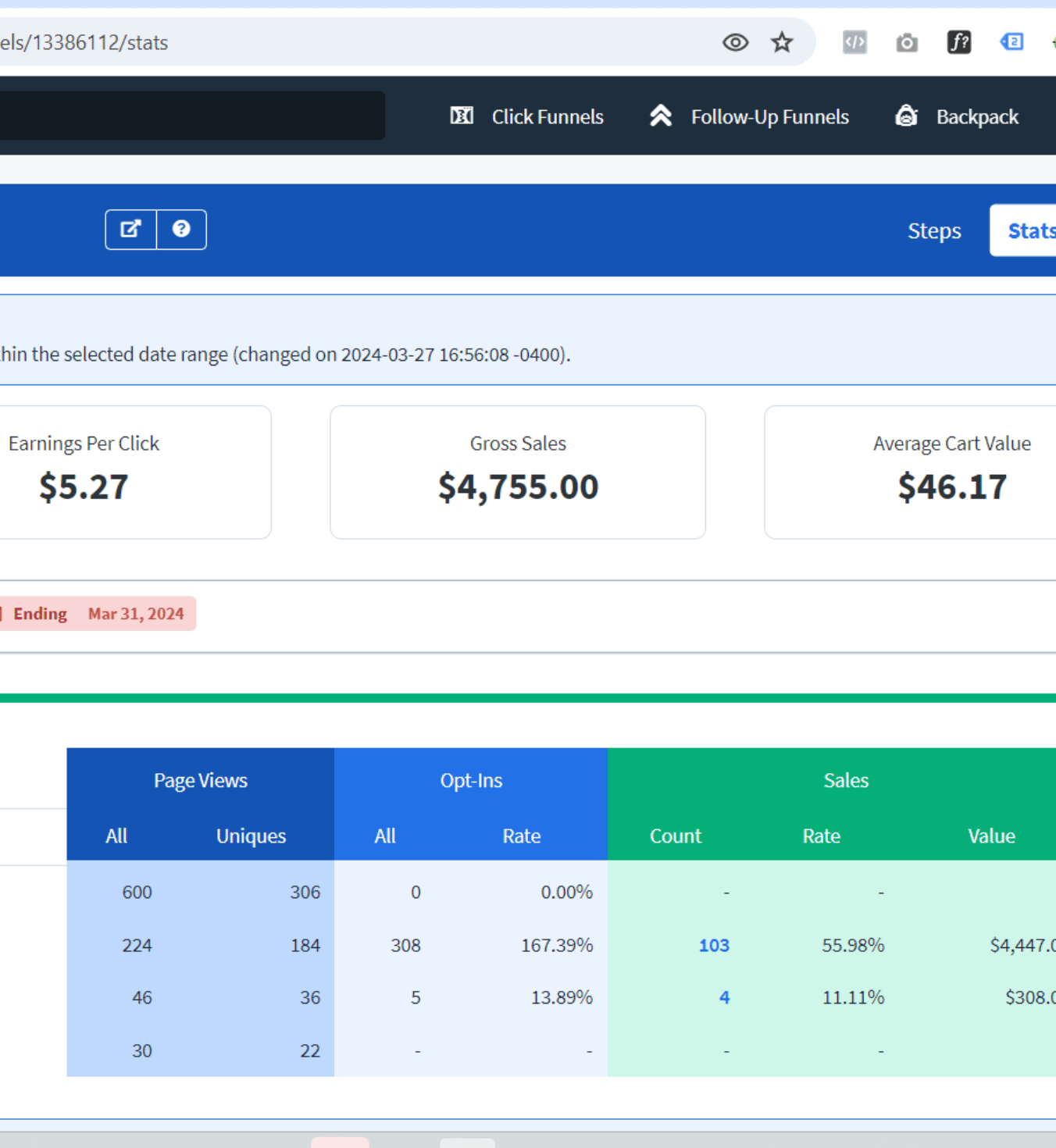Open the code brackets browser extension

pyautogui.click(x=854, y=42)
